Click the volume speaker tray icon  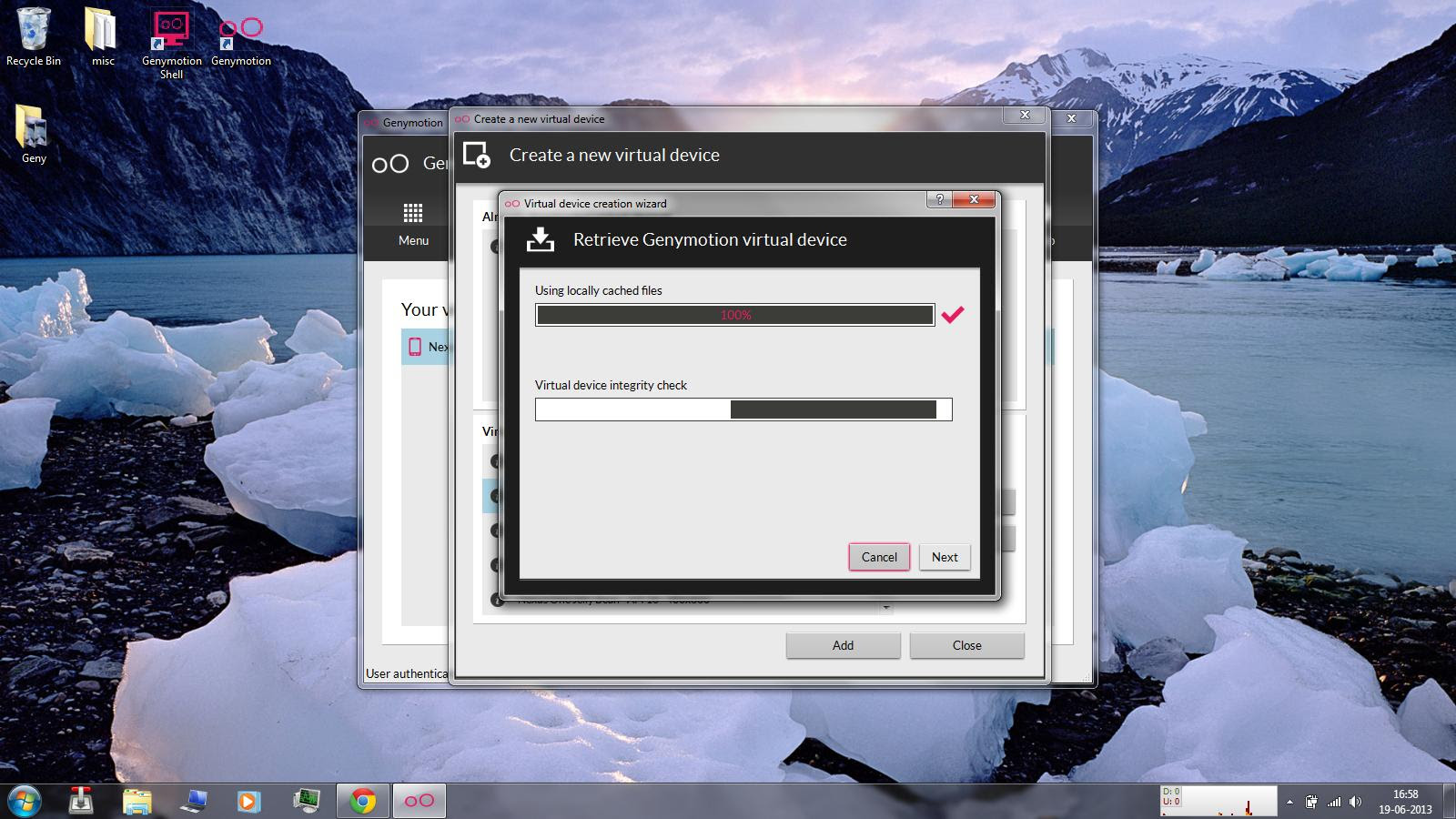pos(1356,802)
